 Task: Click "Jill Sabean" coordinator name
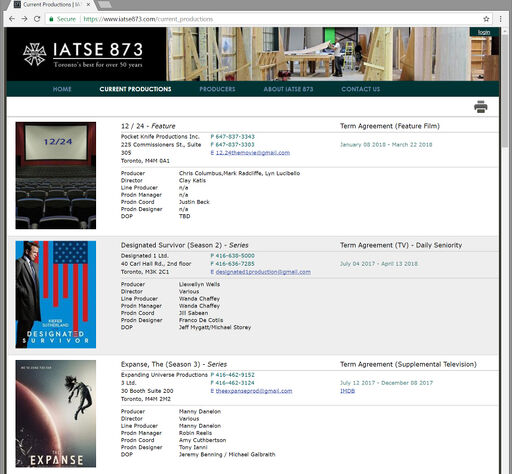point(193,313)
